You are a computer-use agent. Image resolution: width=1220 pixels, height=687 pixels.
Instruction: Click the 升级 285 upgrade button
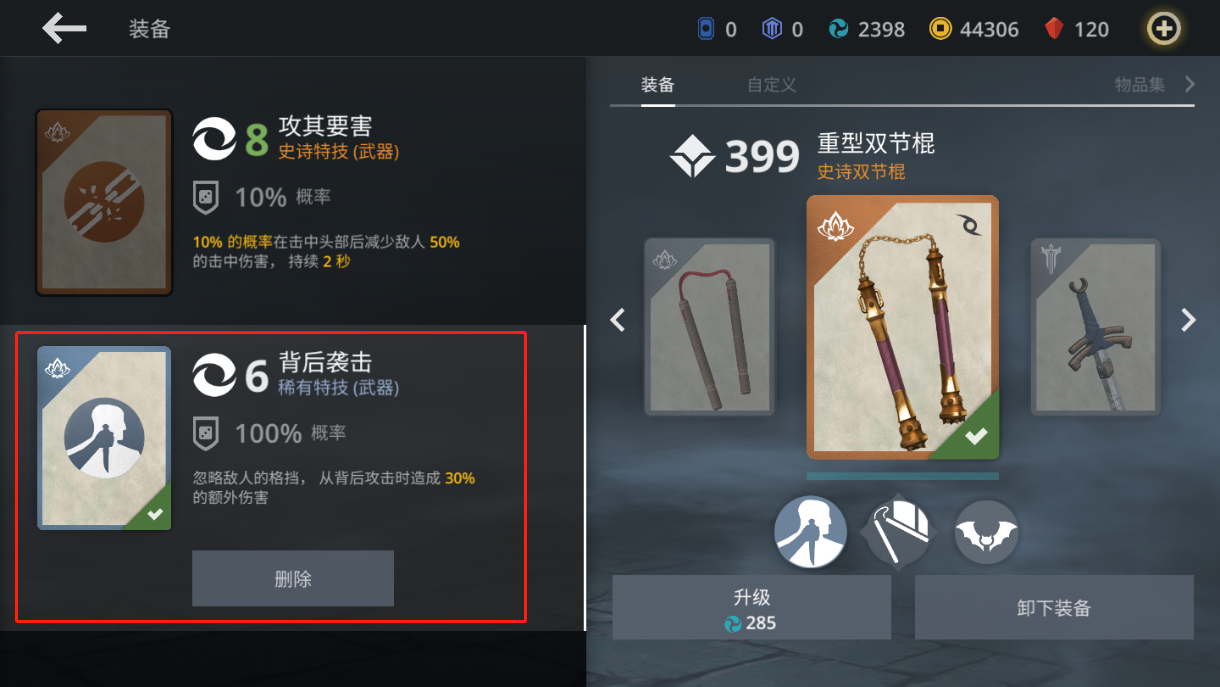point(751,607)
